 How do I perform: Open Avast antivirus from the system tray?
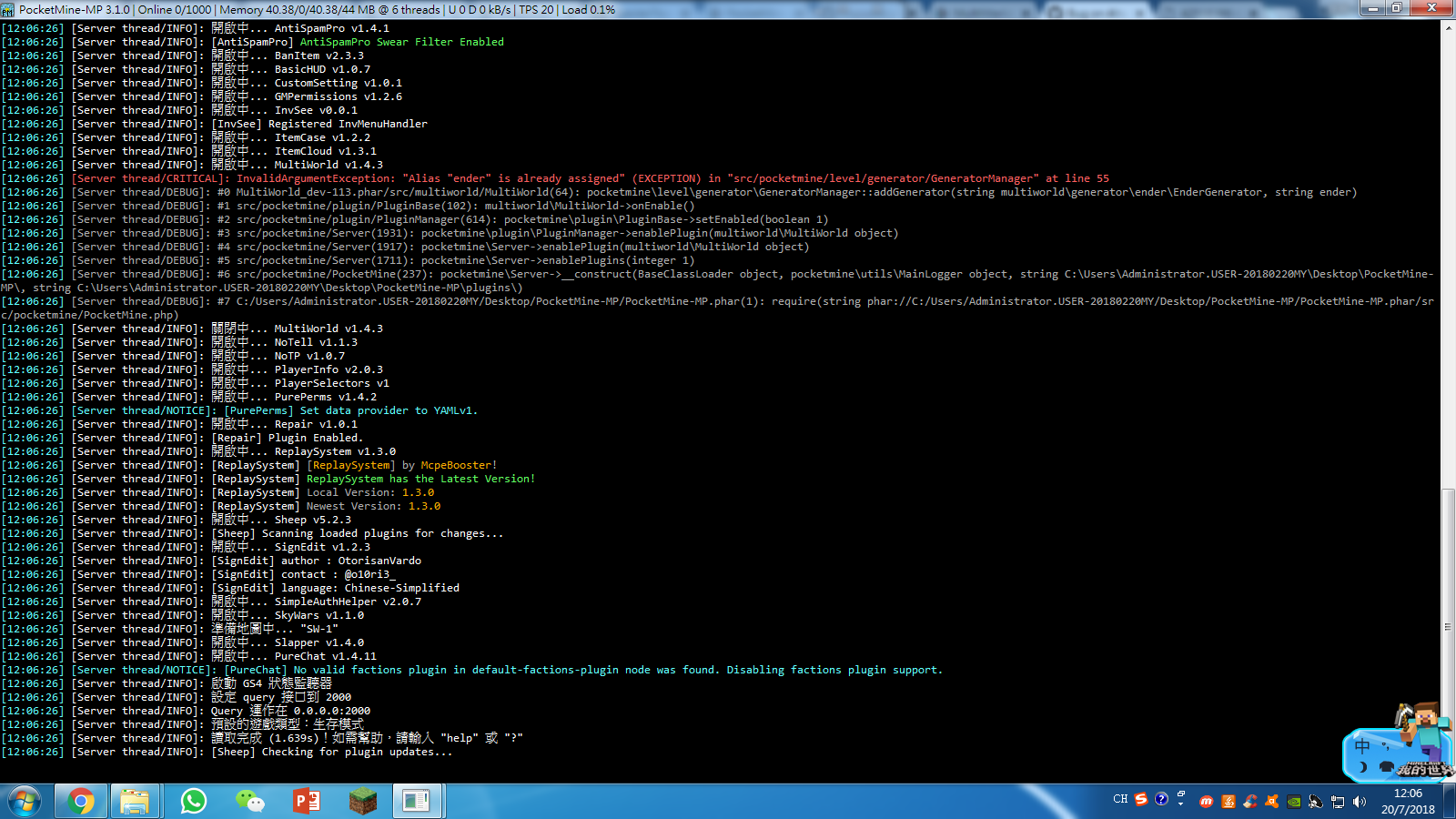click(x=1271, y=802)
